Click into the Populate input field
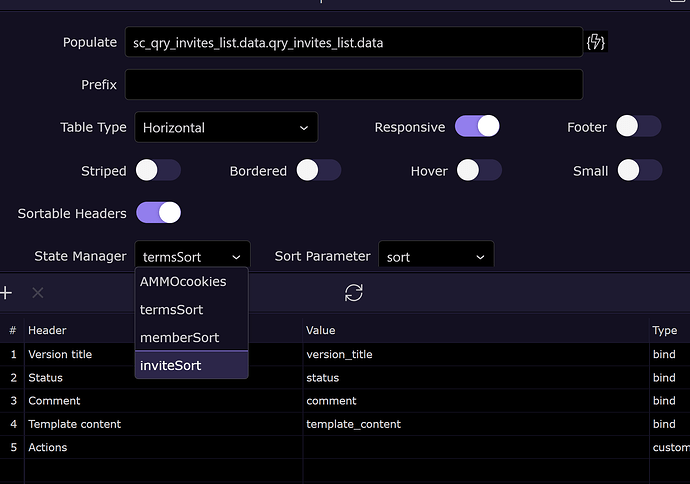This screenshot has width=690, height=484. tap(354, 42)
